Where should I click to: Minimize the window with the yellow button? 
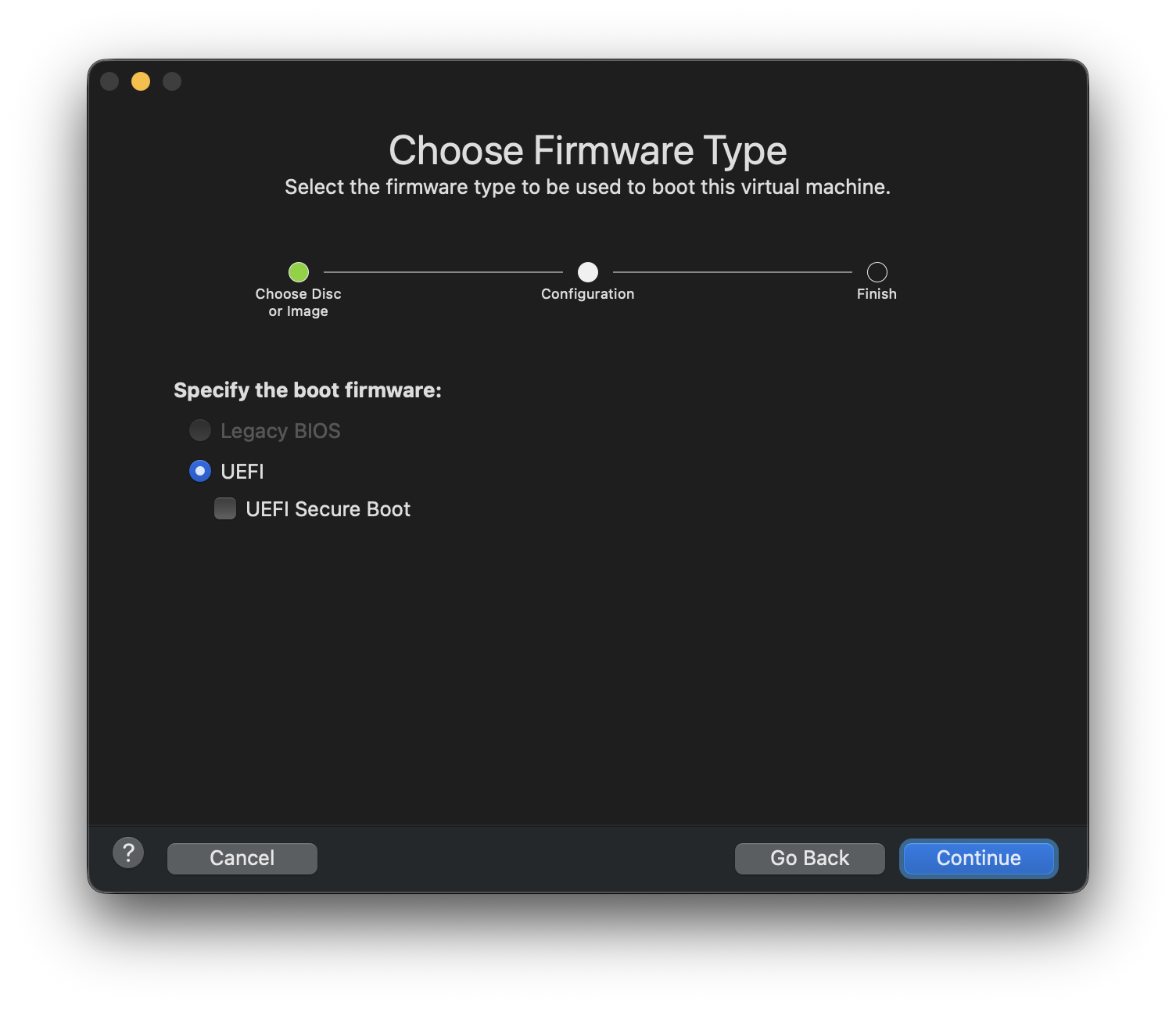141,81
